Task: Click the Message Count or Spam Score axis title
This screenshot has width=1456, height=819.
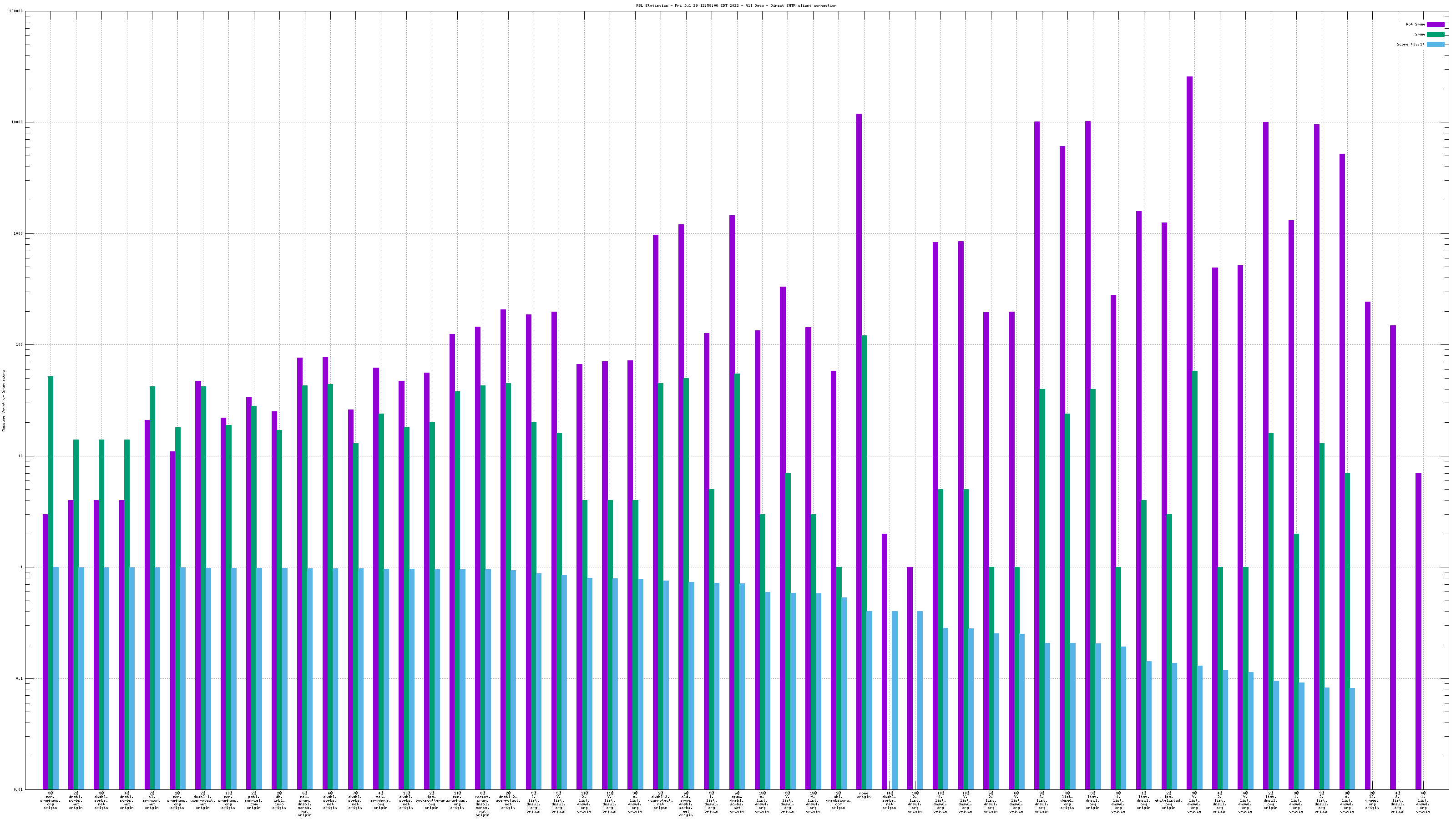Action: pos(3,401)
